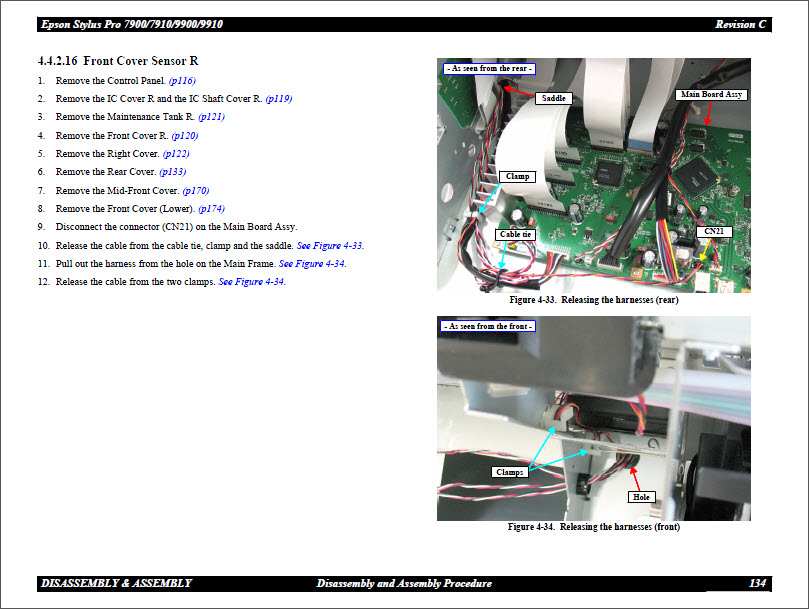Select the Main Board Assy label
809x609 pixels.
[711, 95]
